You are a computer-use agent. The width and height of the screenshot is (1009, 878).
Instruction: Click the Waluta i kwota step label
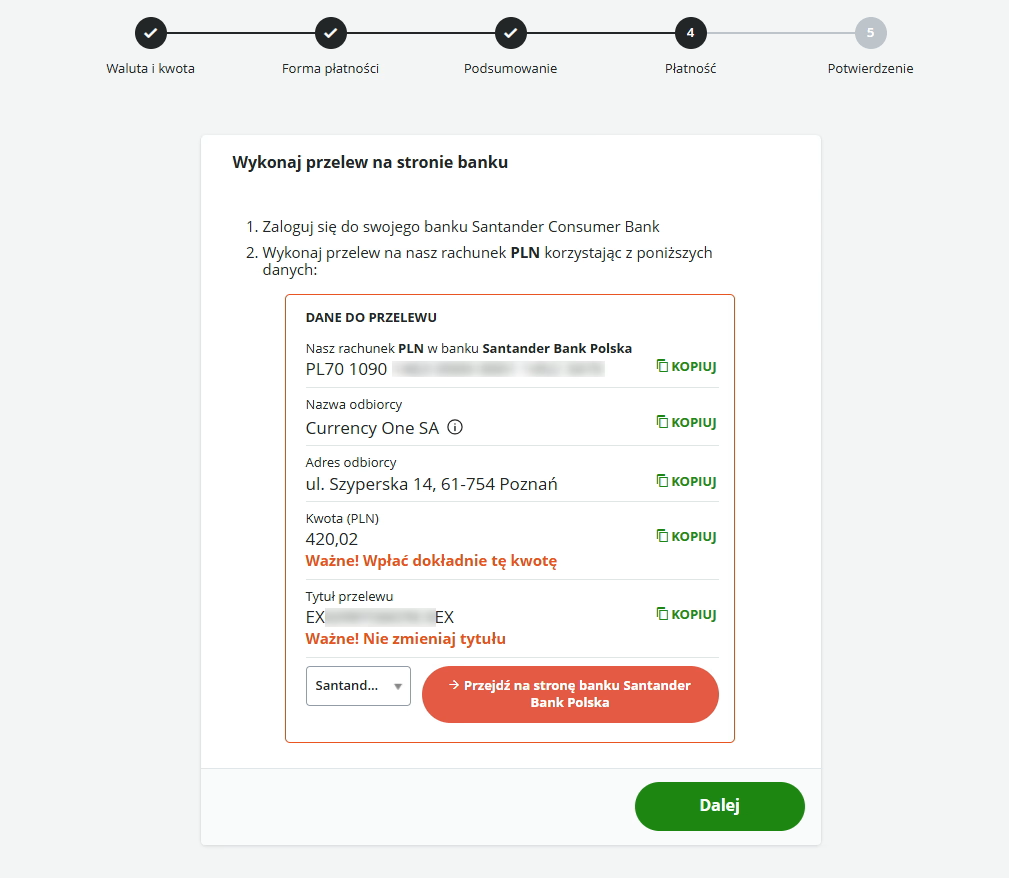(150, 69)
